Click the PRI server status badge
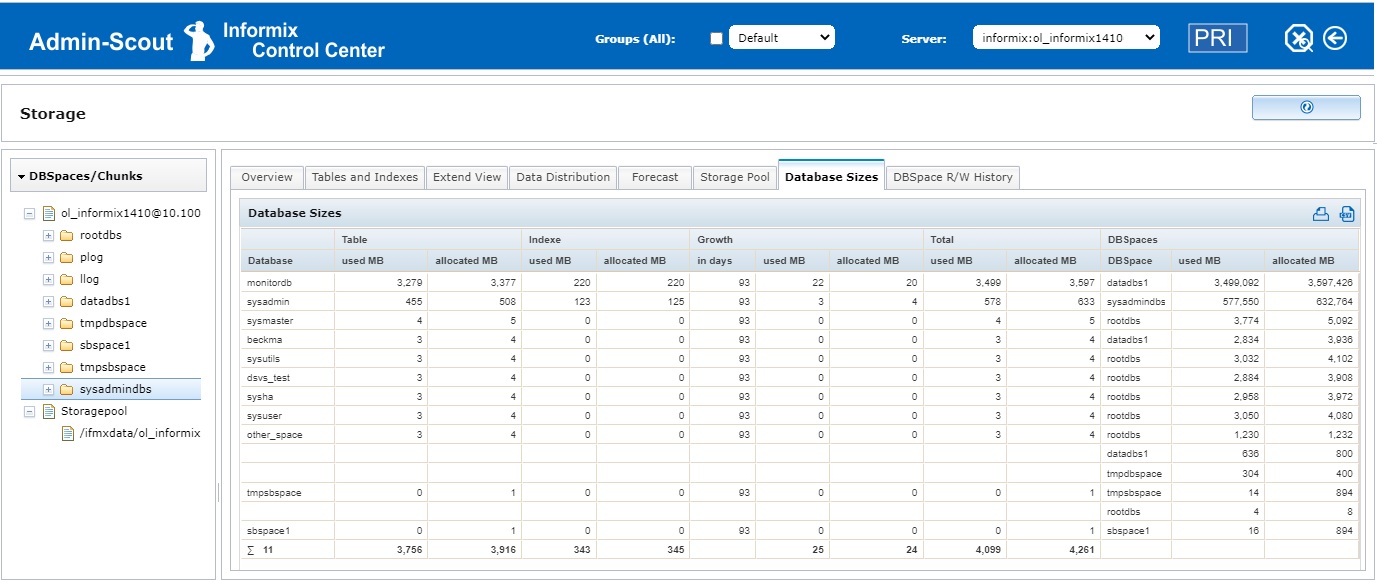Image resolution: width=1377 pixels, height=583 pixels. click(1218, 38)
